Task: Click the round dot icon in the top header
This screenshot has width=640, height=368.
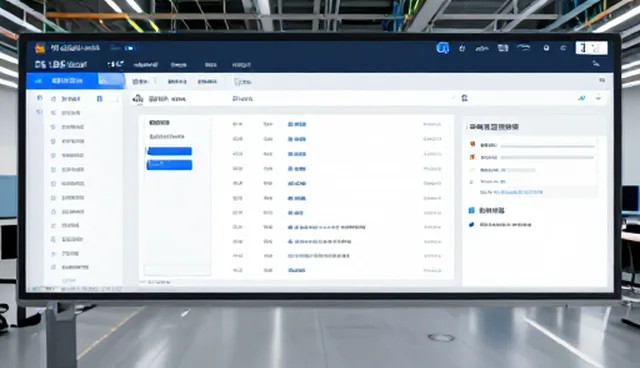Action: point(546,48)
